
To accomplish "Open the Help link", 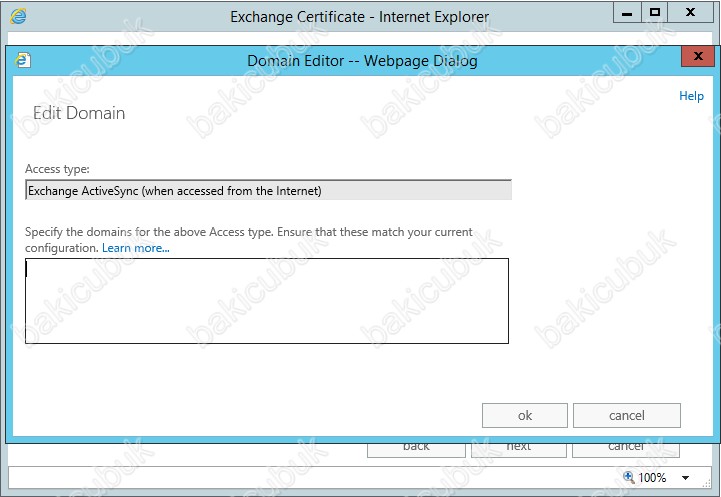I will tap(691, 96).
